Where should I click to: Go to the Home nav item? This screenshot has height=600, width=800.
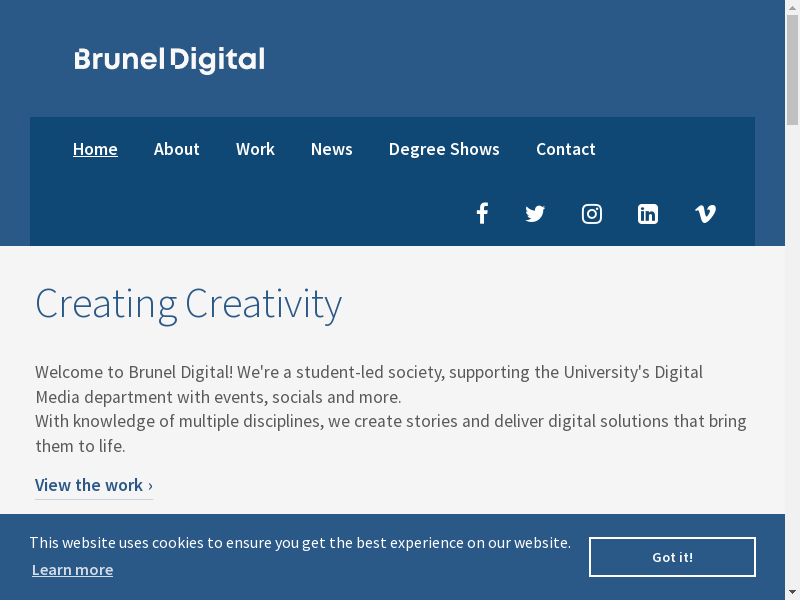pos(95,149)
